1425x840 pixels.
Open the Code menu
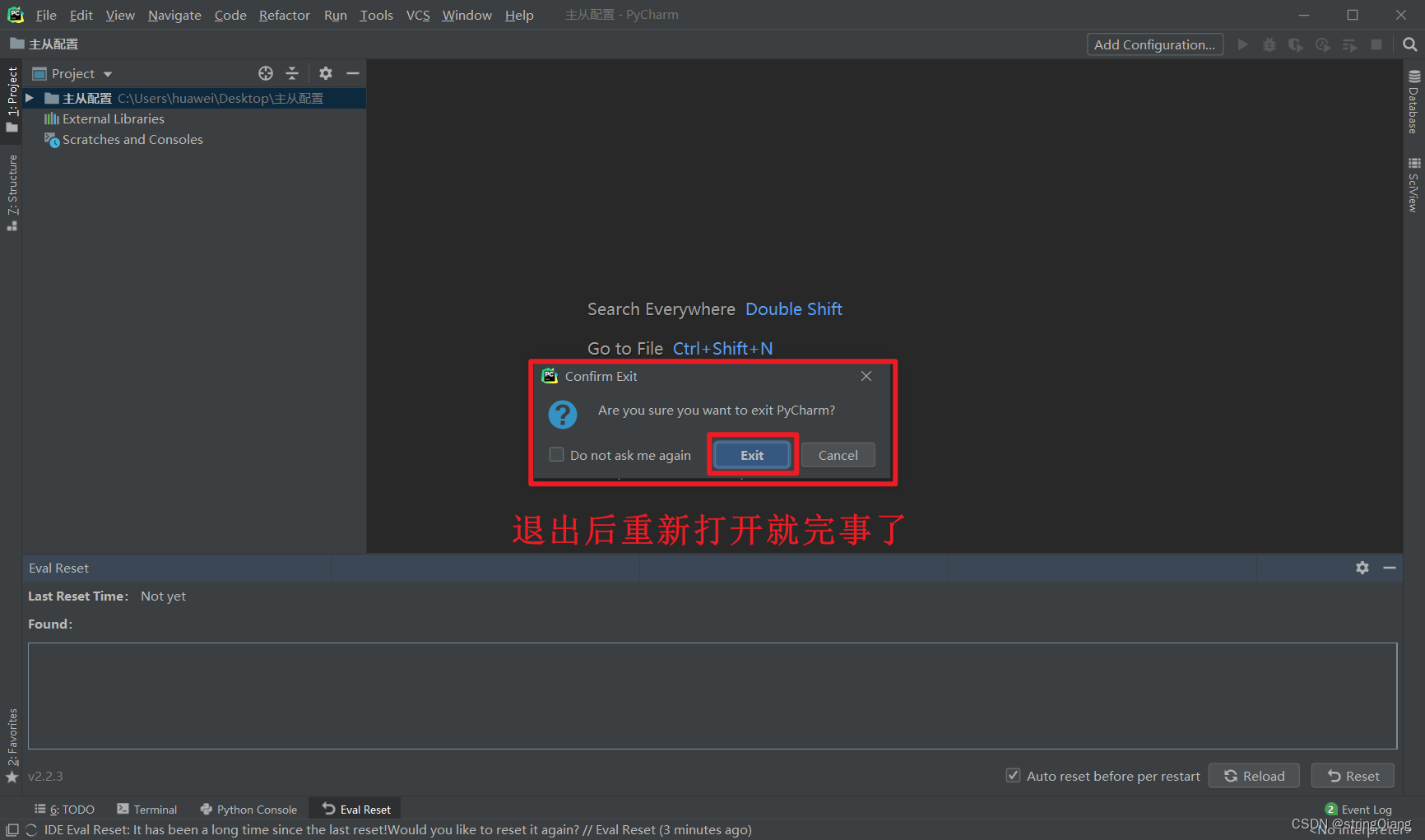click(x=230, y=15)
